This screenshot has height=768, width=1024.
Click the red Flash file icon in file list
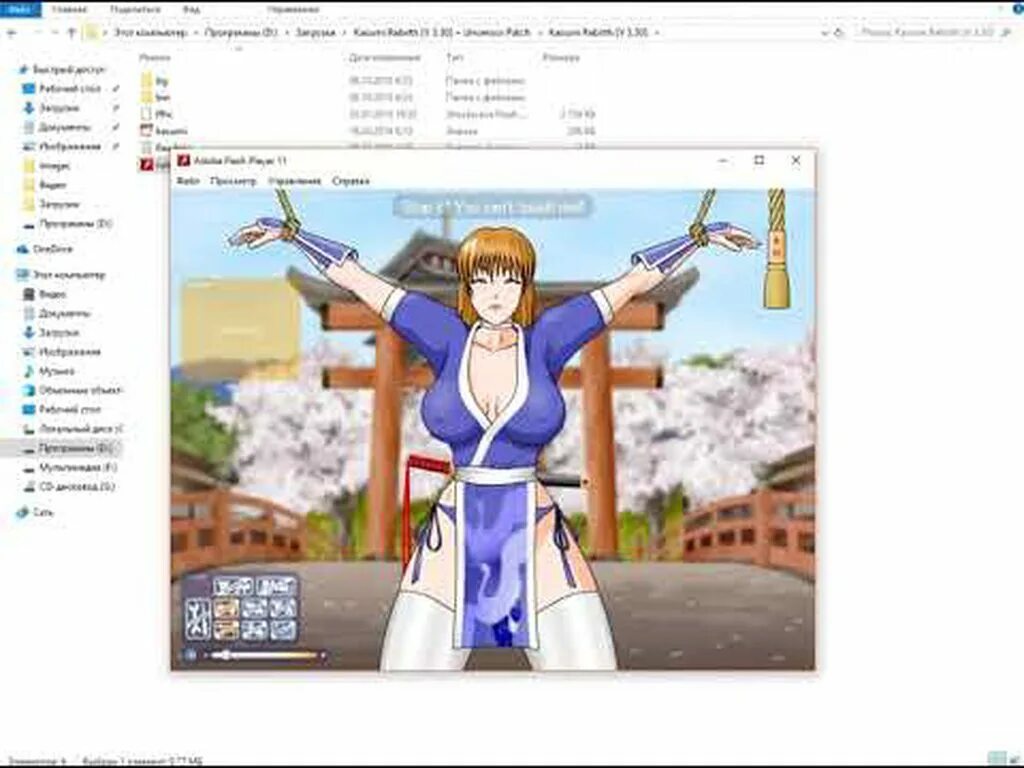pyautogui.click(x=147, y=165)
